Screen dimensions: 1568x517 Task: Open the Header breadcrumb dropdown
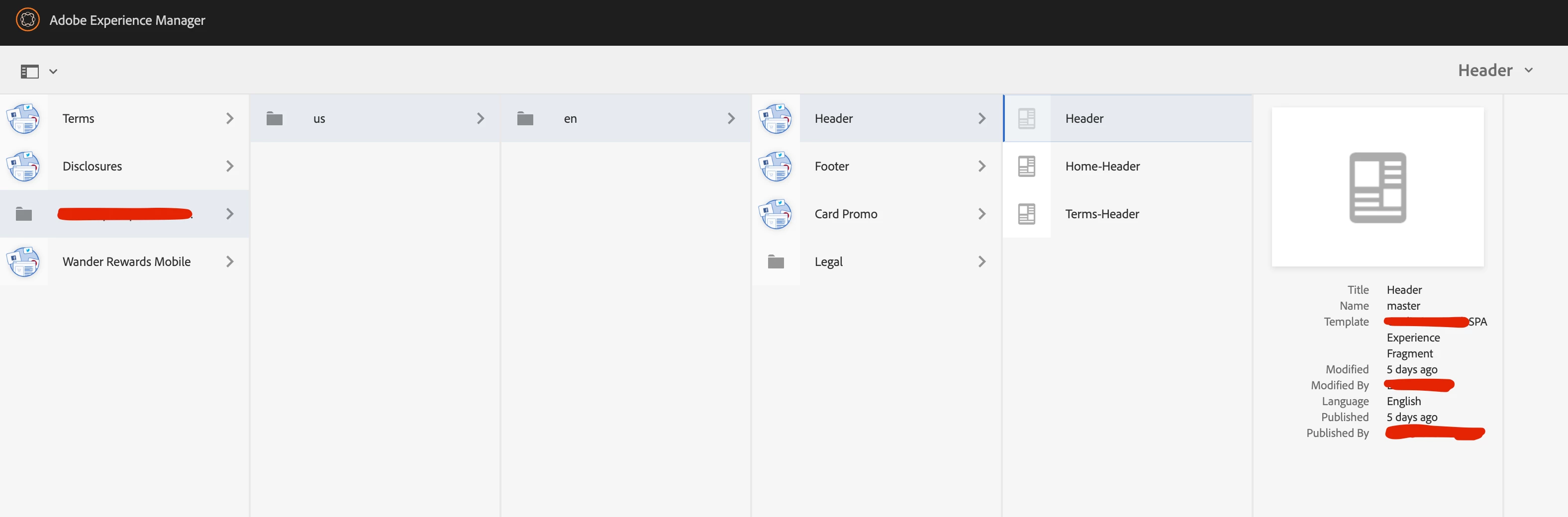tap(1495, 70)
